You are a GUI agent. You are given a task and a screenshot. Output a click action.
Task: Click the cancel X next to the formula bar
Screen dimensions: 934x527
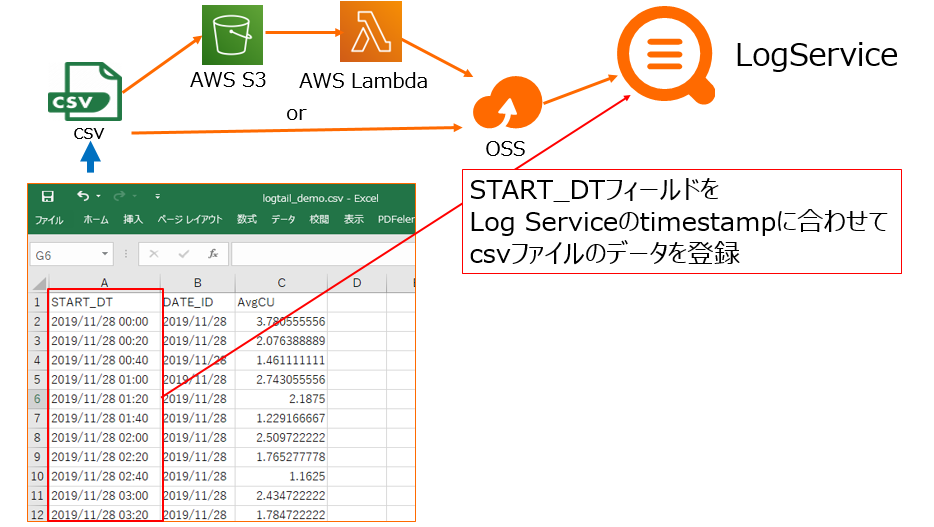(x=154, y=254)
